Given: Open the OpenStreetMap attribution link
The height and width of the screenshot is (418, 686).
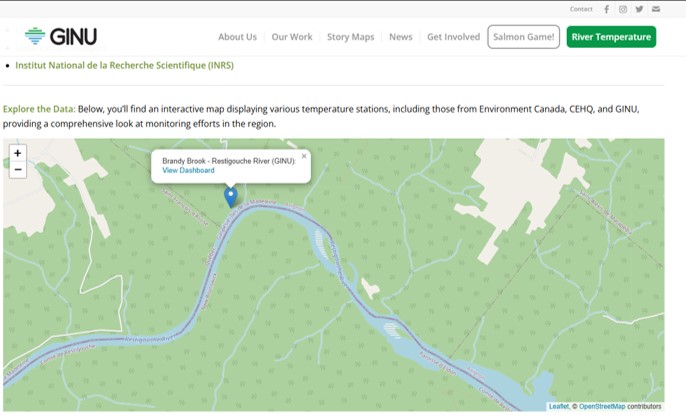Looking at the screenshot, I should tap(602, 407).
